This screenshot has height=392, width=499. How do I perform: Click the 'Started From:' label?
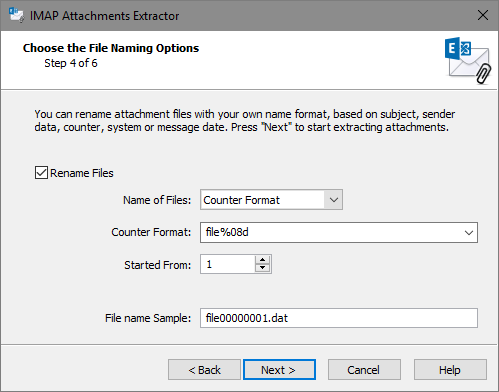pyautogui.click(x=158, y=265)
